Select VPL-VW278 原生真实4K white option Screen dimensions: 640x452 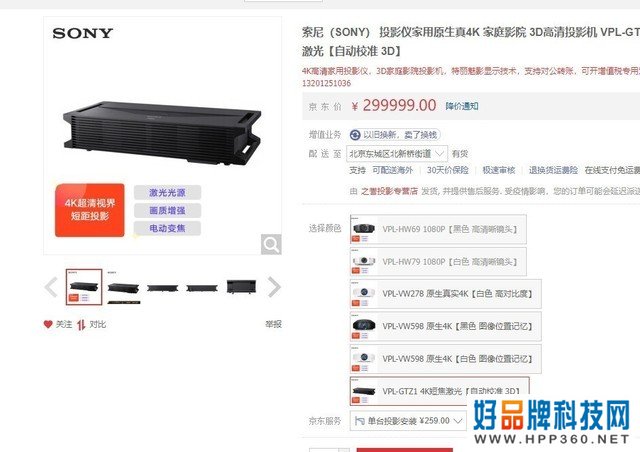pyautogui.click(x=446, y=294)
